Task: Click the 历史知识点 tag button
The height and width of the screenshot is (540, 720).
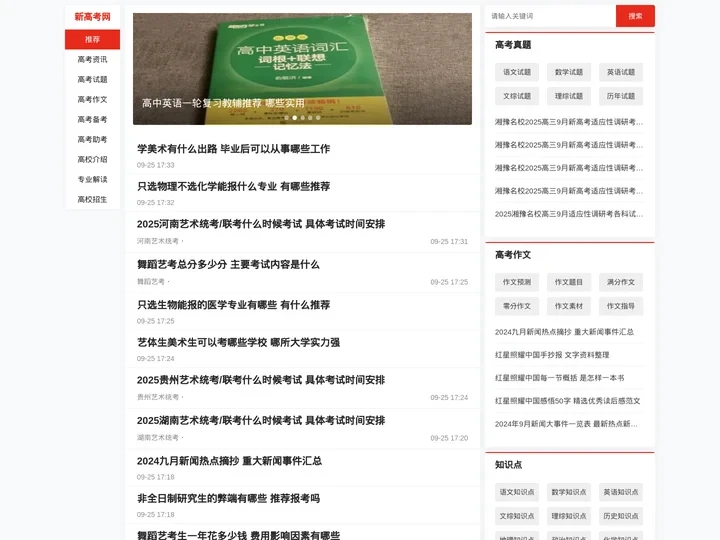Action: [x=621, y=516]
